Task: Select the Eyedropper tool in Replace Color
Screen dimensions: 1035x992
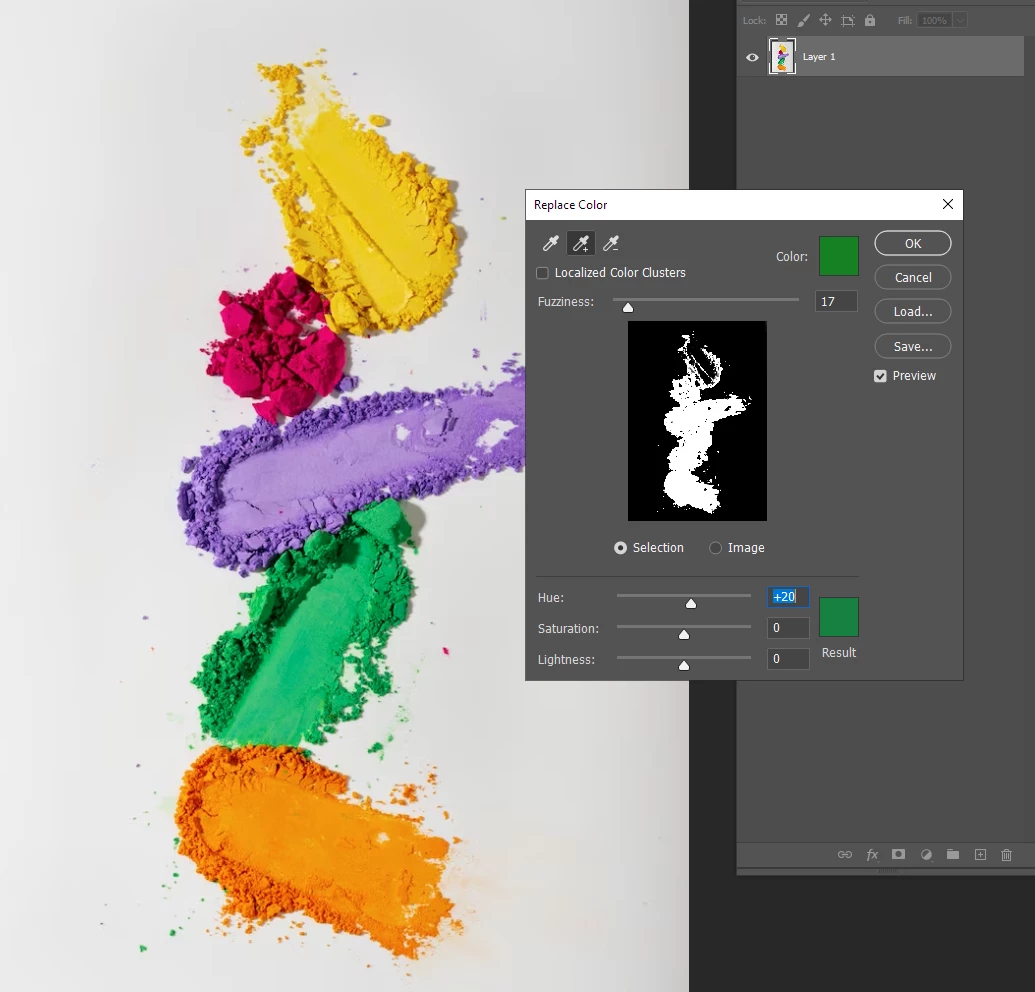Action: pyautogui.click(x=551, y=244)
